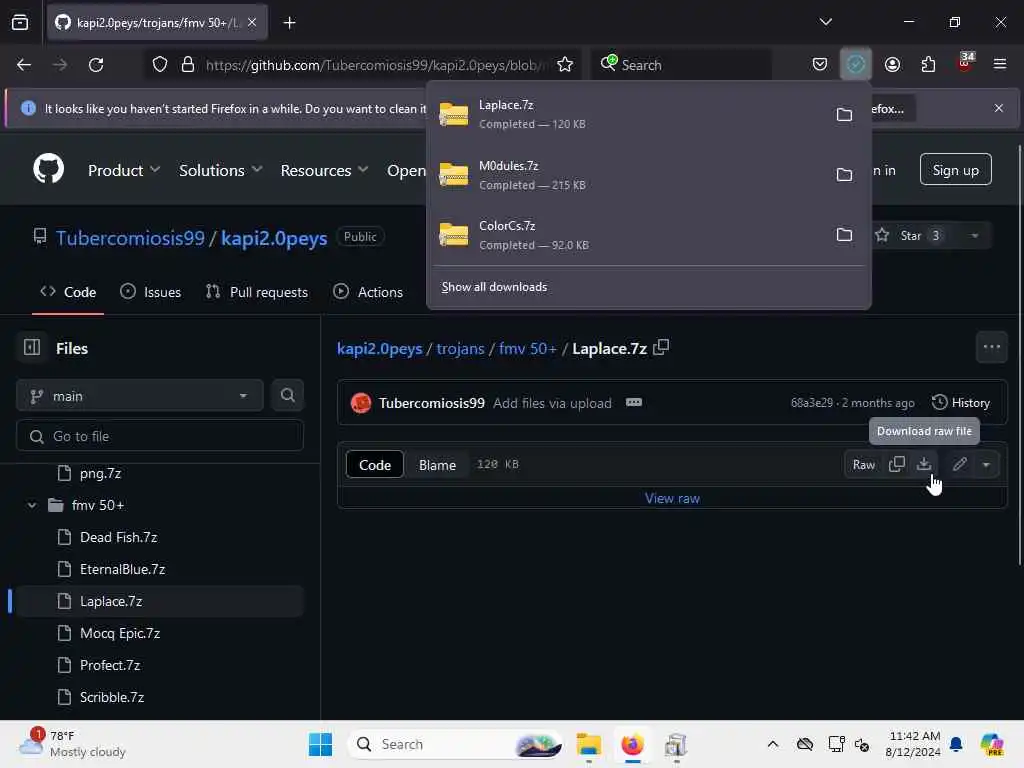Click Show all downloads
Viewport: 1024px width, 768px height.
(494, 287)
